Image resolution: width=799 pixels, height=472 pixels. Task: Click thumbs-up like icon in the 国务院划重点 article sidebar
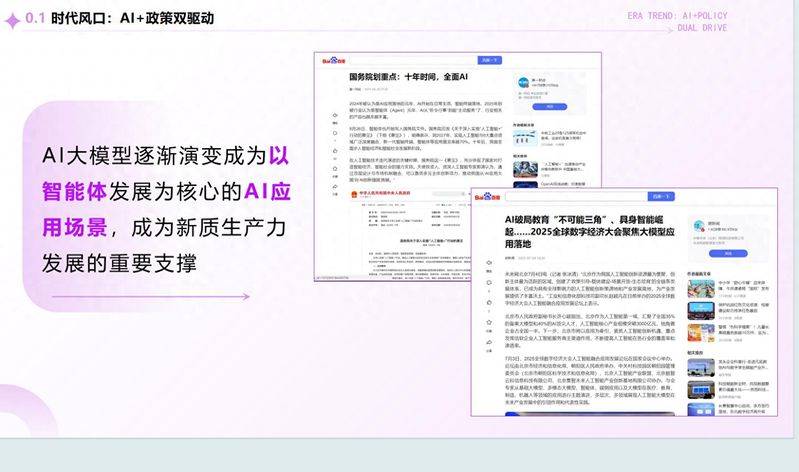coord(335,151)
